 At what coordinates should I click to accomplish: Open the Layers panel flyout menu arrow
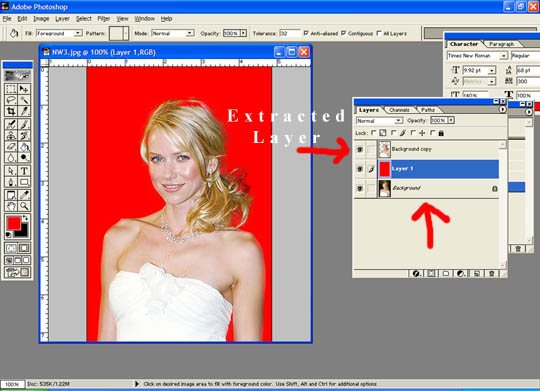[502, 110]
